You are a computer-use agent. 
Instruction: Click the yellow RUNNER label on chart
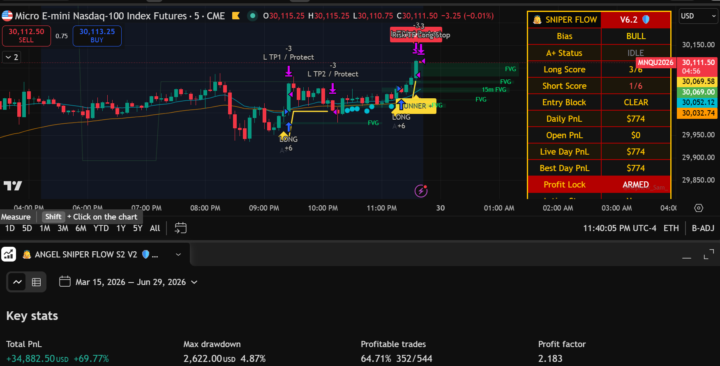(x=415, y=106)
